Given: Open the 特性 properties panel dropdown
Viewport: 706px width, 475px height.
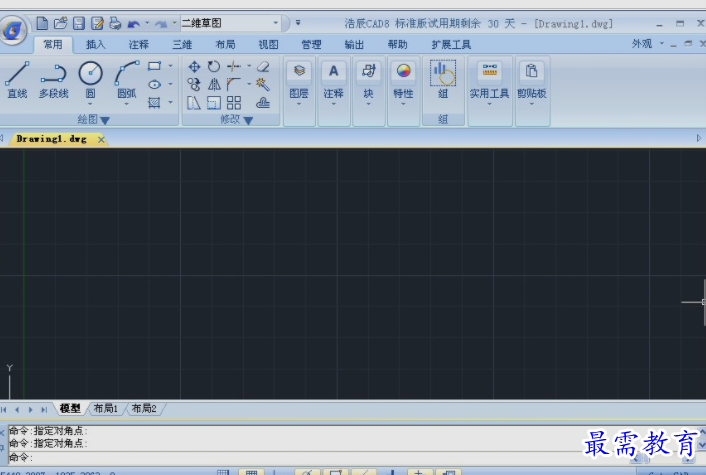Looking at the screenshot, I should [403, 104].
